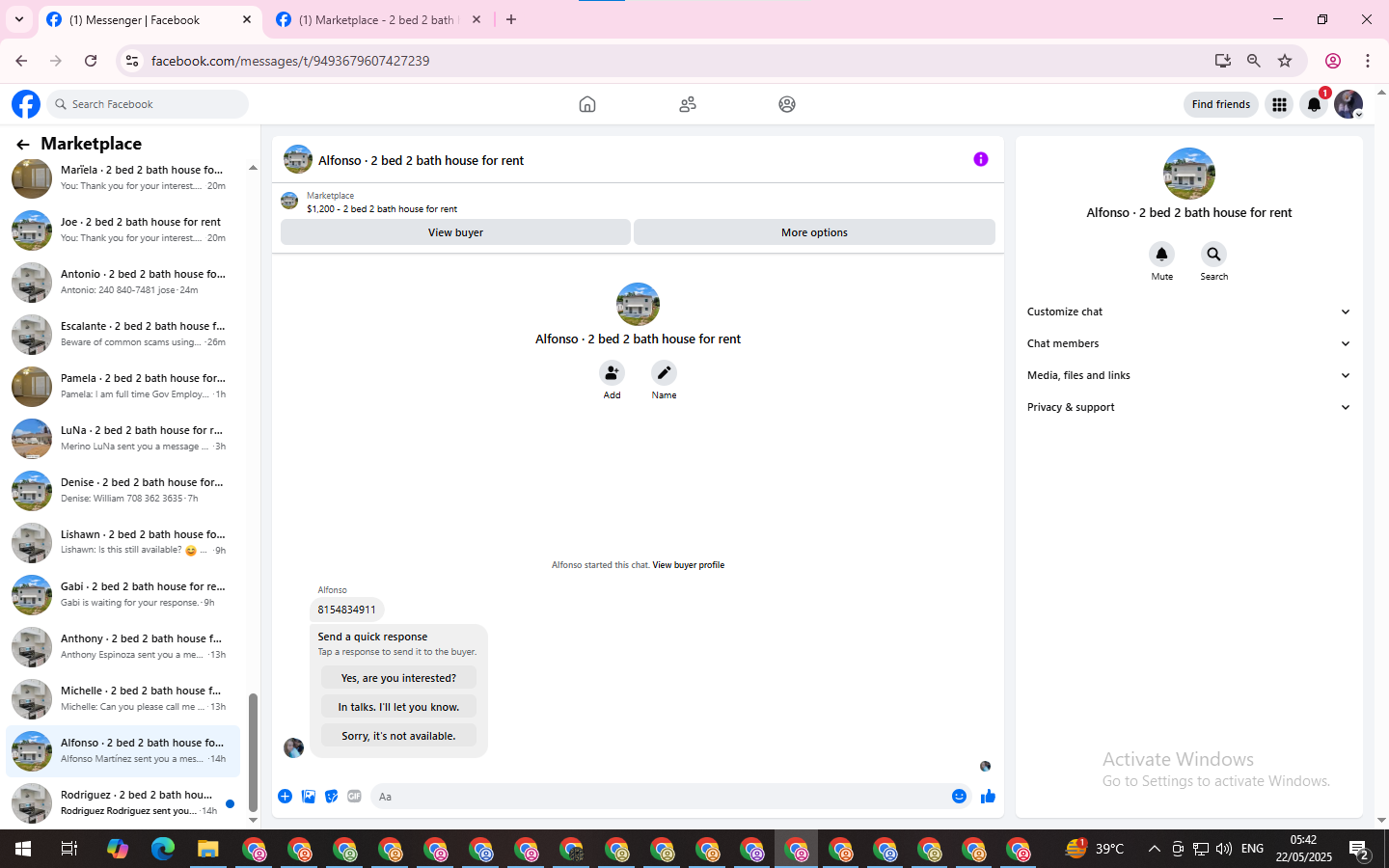The image size is (1389, 868).
Task: Open the Windows Start menu
Action: 23,850
